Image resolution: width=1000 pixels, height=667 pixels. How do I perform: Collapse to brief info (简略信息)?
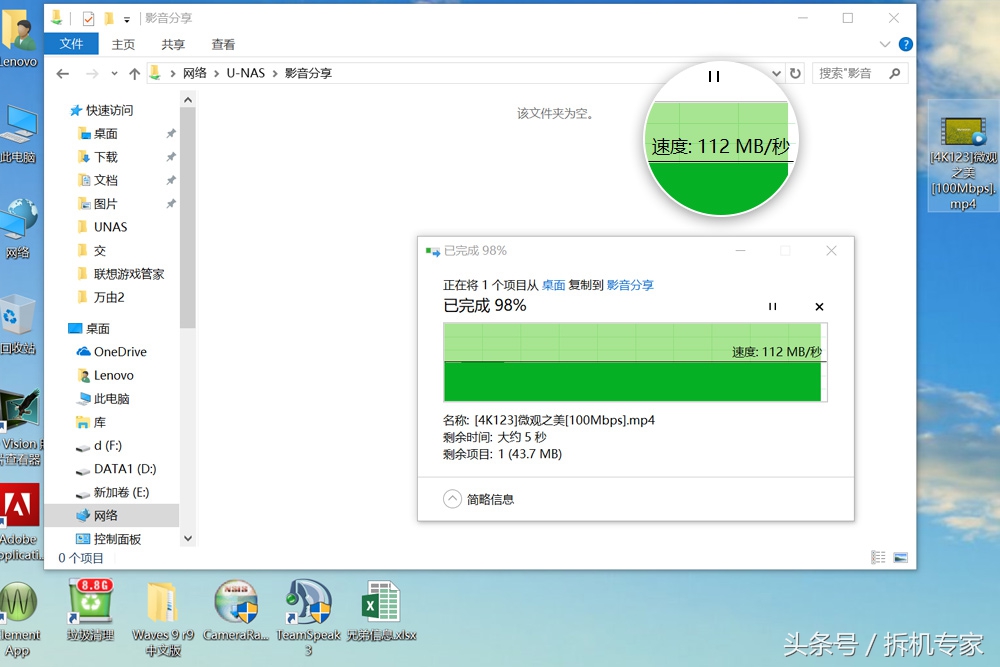pos(478,499)
